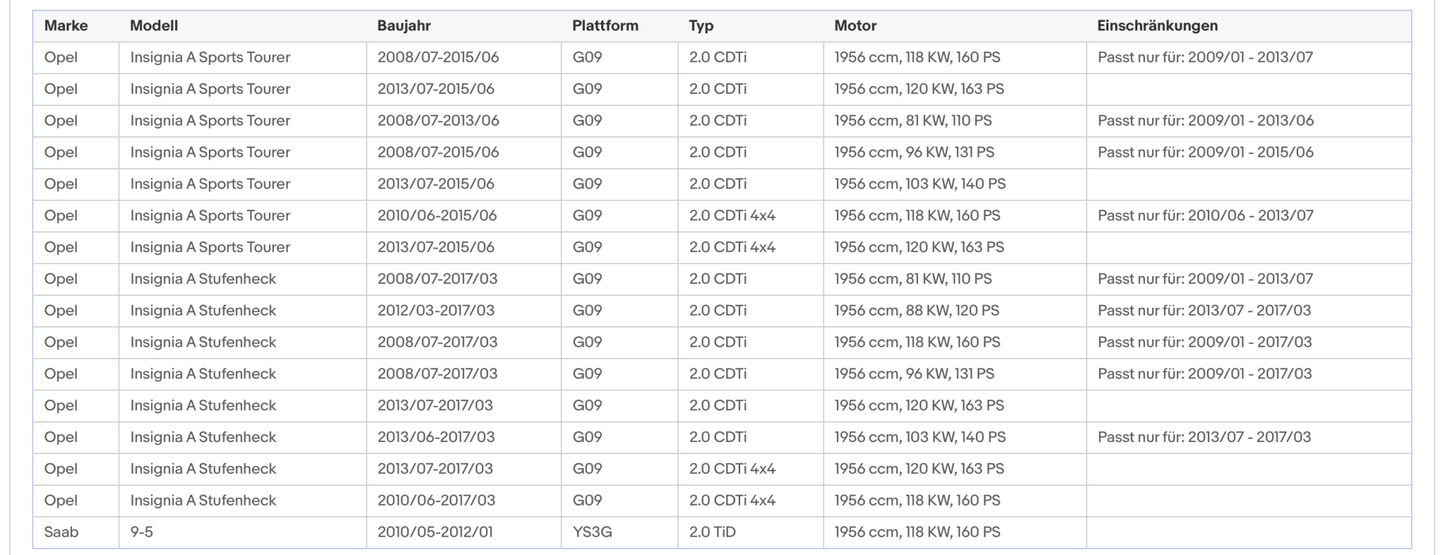The width and height of the screenshot is (1445, 555).
Task: Click restriction 'Passt nur für: 2010/06 - 2013/07'
Action: (1205, 216)
